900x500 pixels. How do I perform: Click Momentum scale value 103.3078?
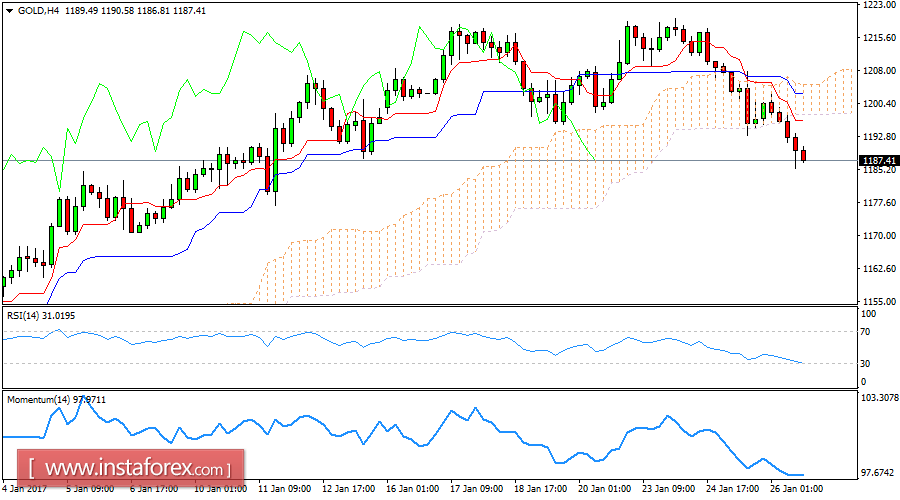coord(880,397)
